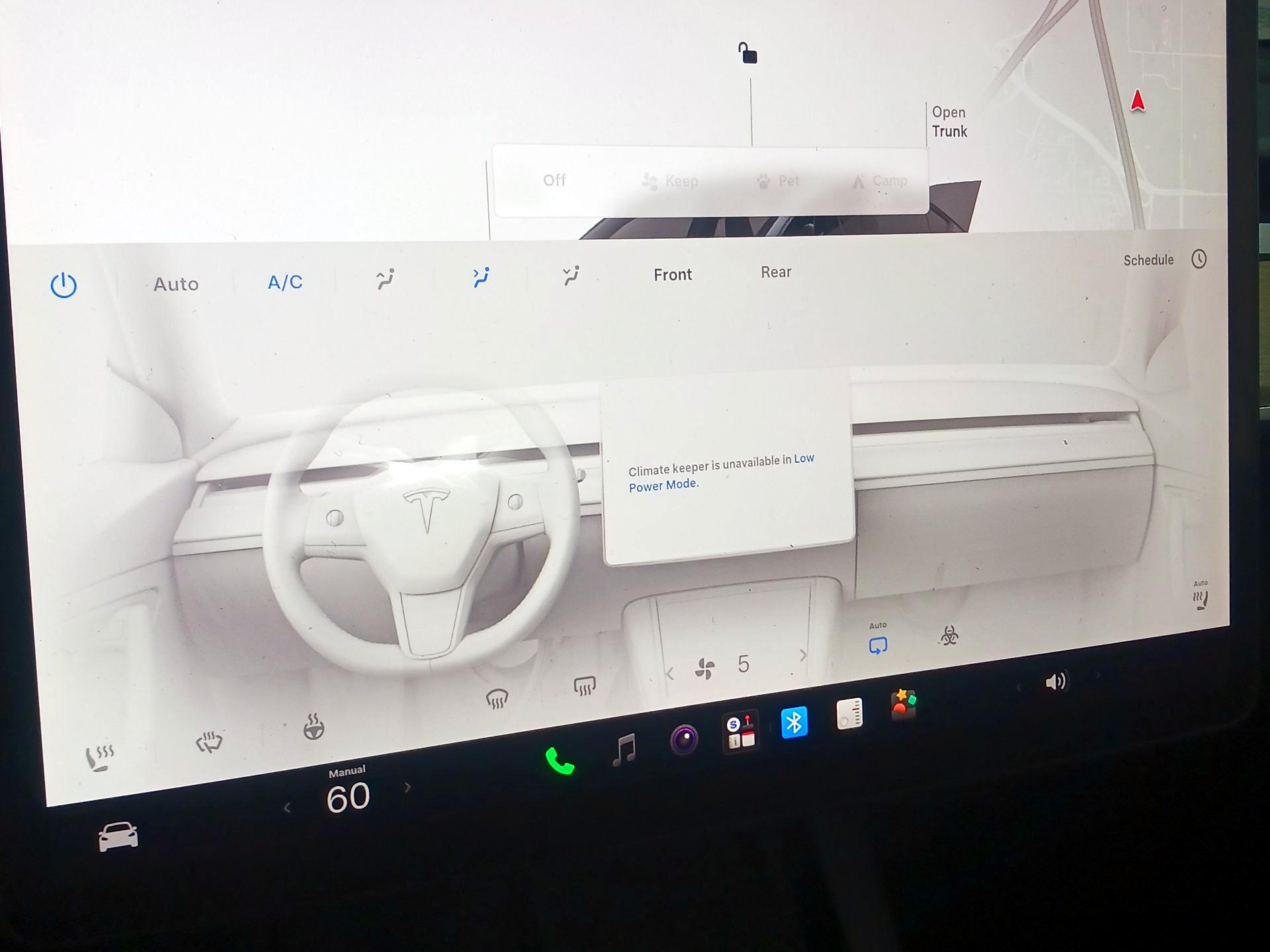Tap fan speed value 5
Viewport: 1270px width, 952px height.
[743, 664]
